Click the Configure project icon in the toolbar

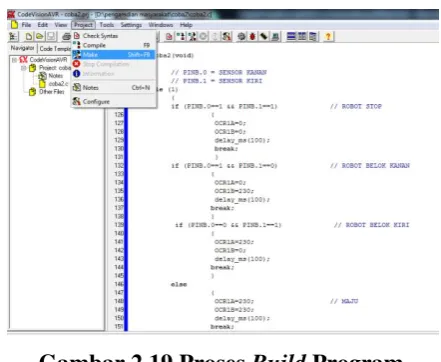226,36
